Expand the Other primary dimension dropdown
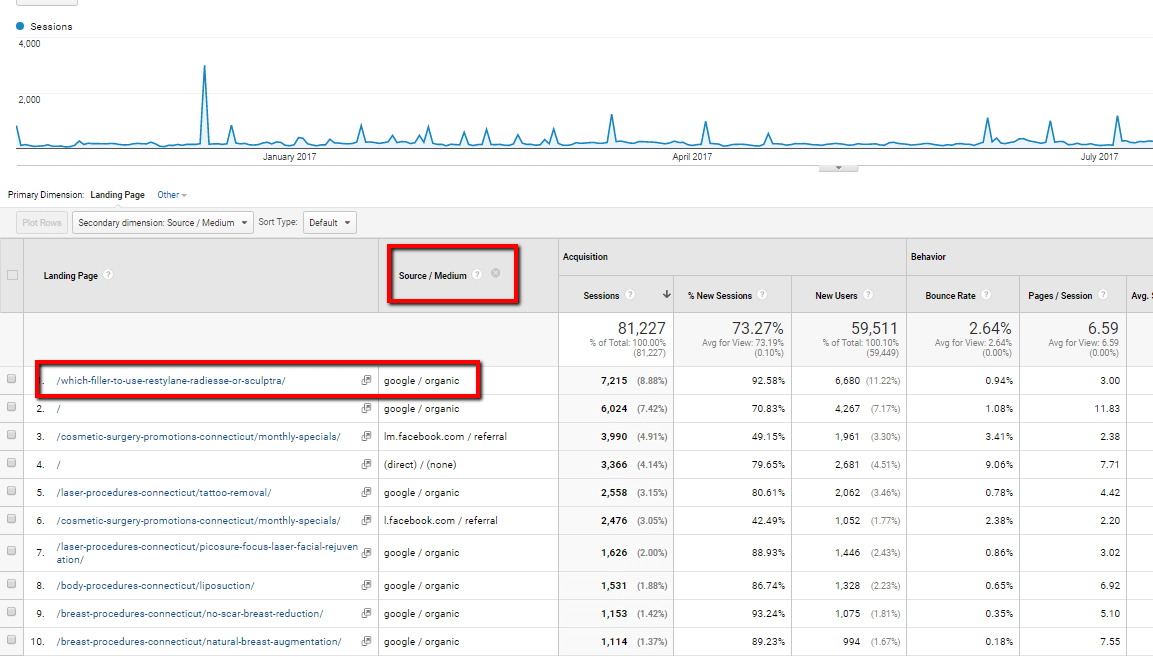The width and height of the screenshot is (1153, 657). tap(172, 195)
